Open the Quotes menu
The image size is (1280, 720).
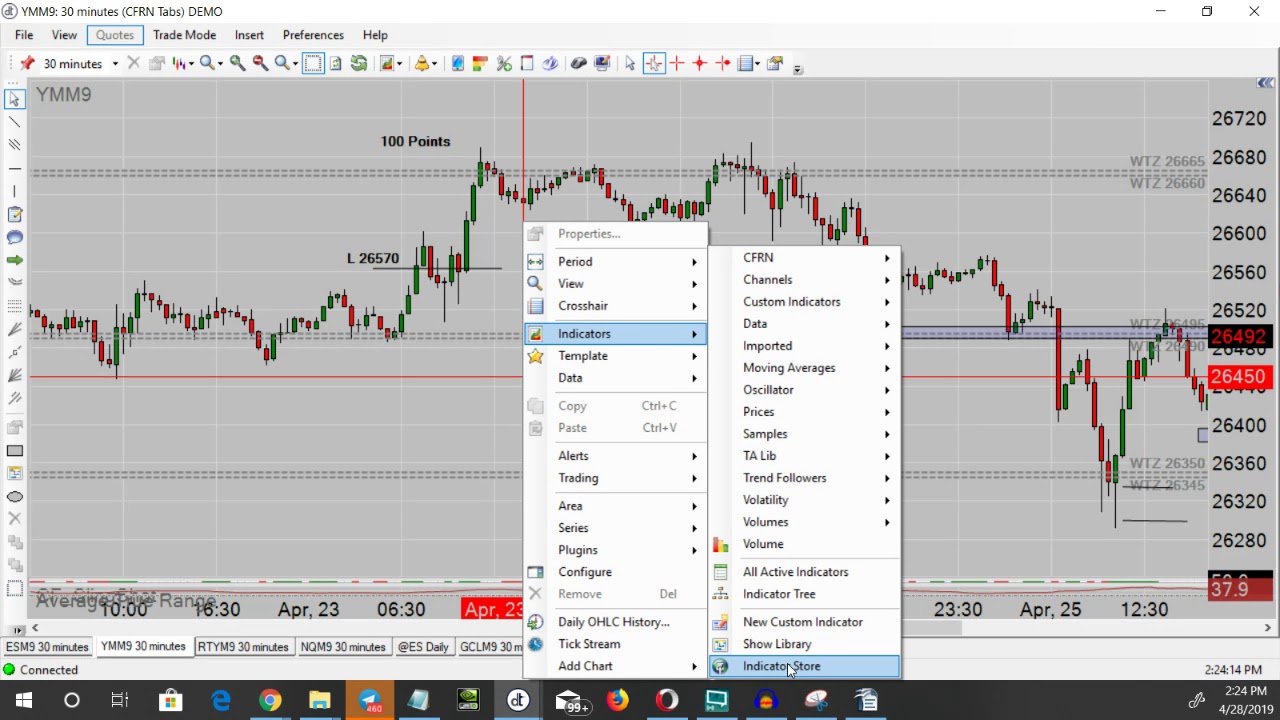(x=115, y=35)
